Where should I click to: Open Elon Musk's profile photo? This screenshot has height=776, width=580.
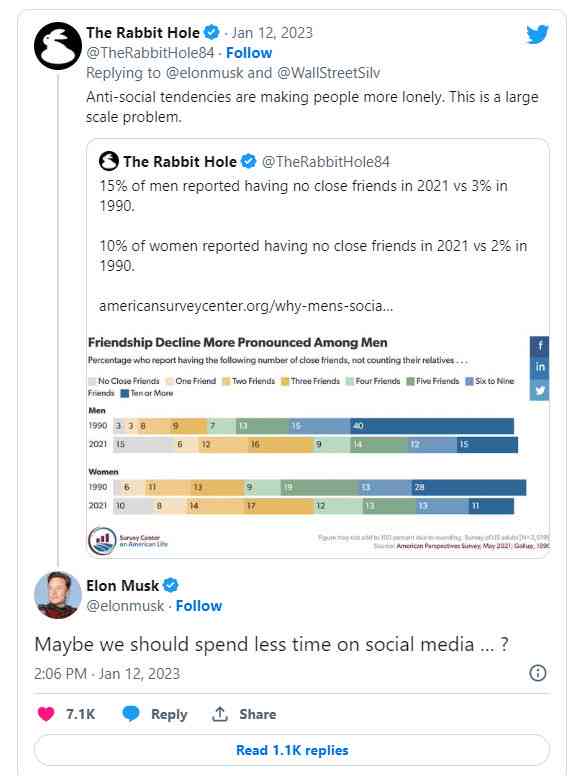(x=58, y=595)
